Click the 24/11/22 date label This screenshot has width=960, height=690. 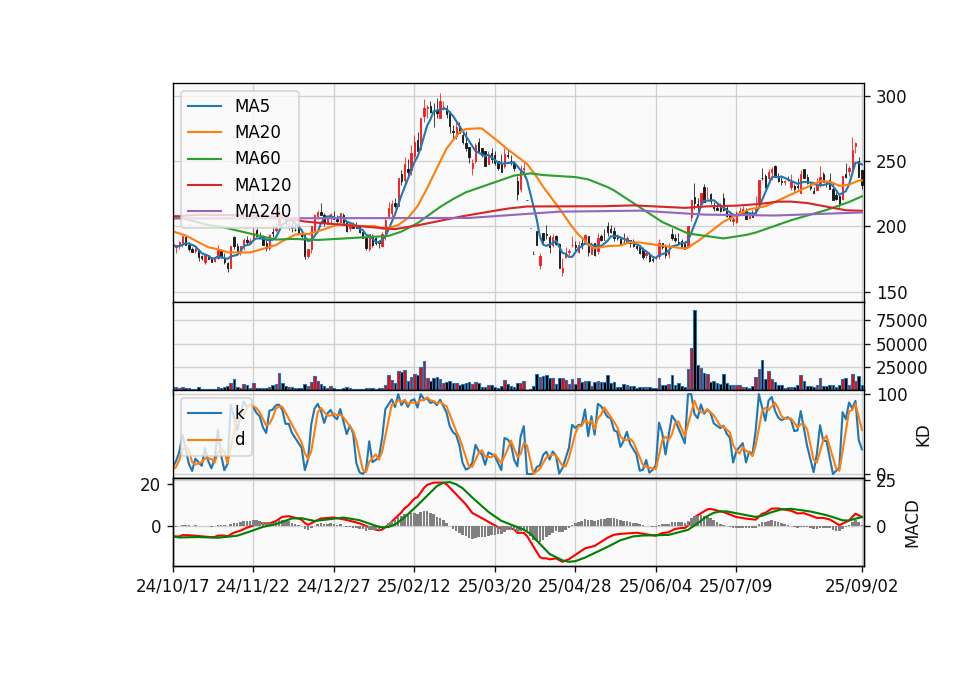pyautogui.click(x=253, y=587)
